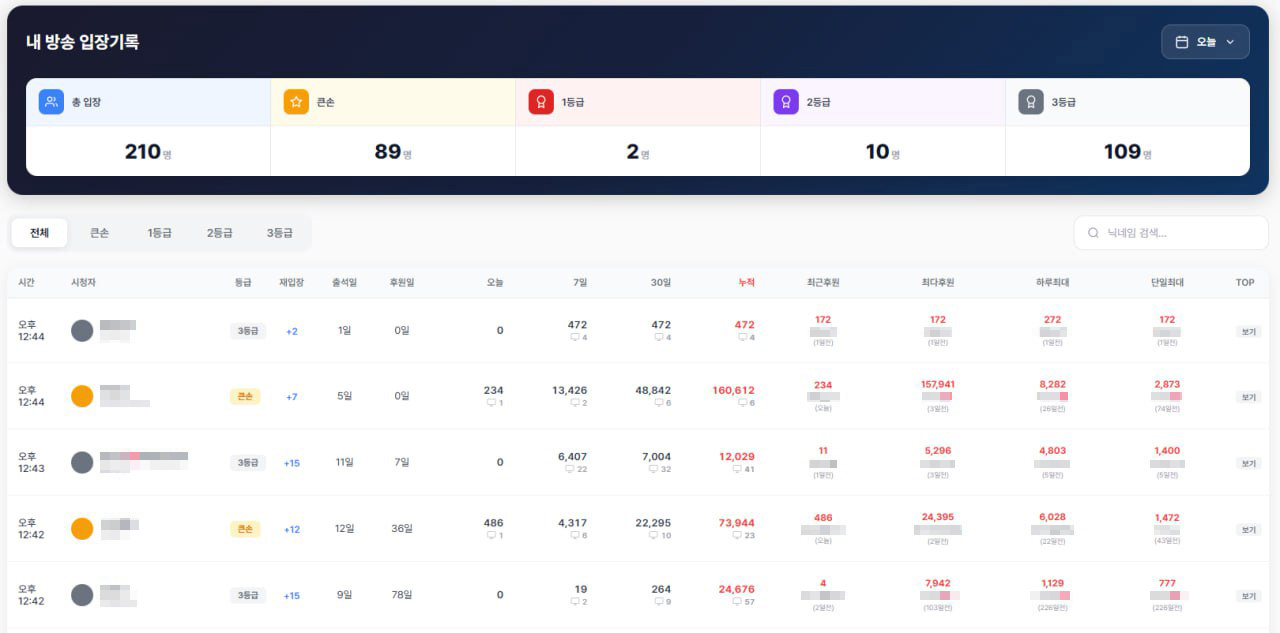Click the calendar icon inside the 오늘 button
The width and height of the screenshot is (1280, 633).
(x=1180, y=41)
